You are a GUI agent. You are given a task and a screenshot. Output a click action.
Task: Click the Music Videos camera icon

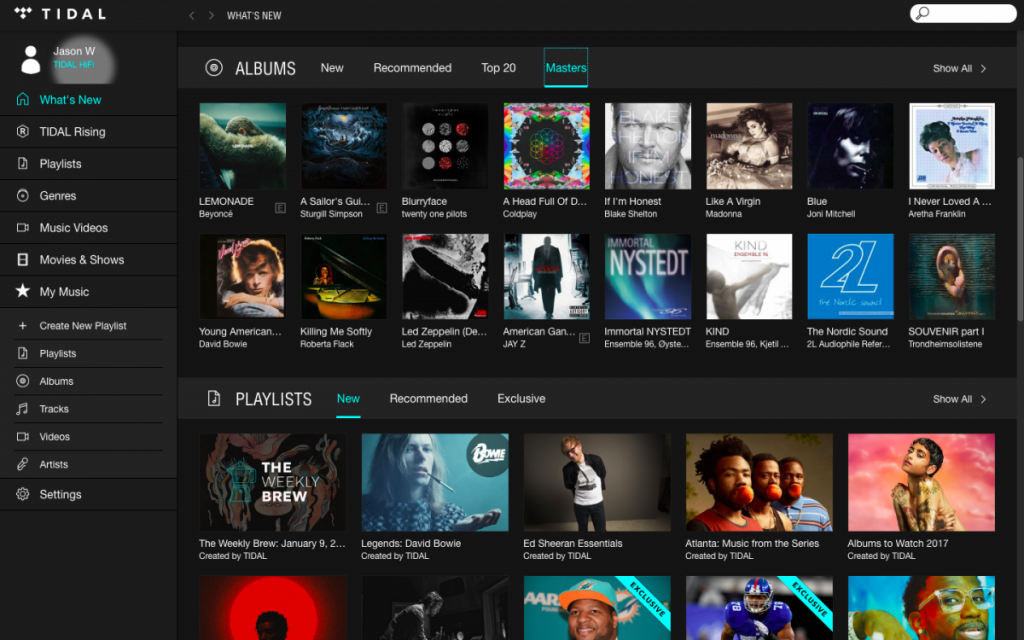pos(23,227)
